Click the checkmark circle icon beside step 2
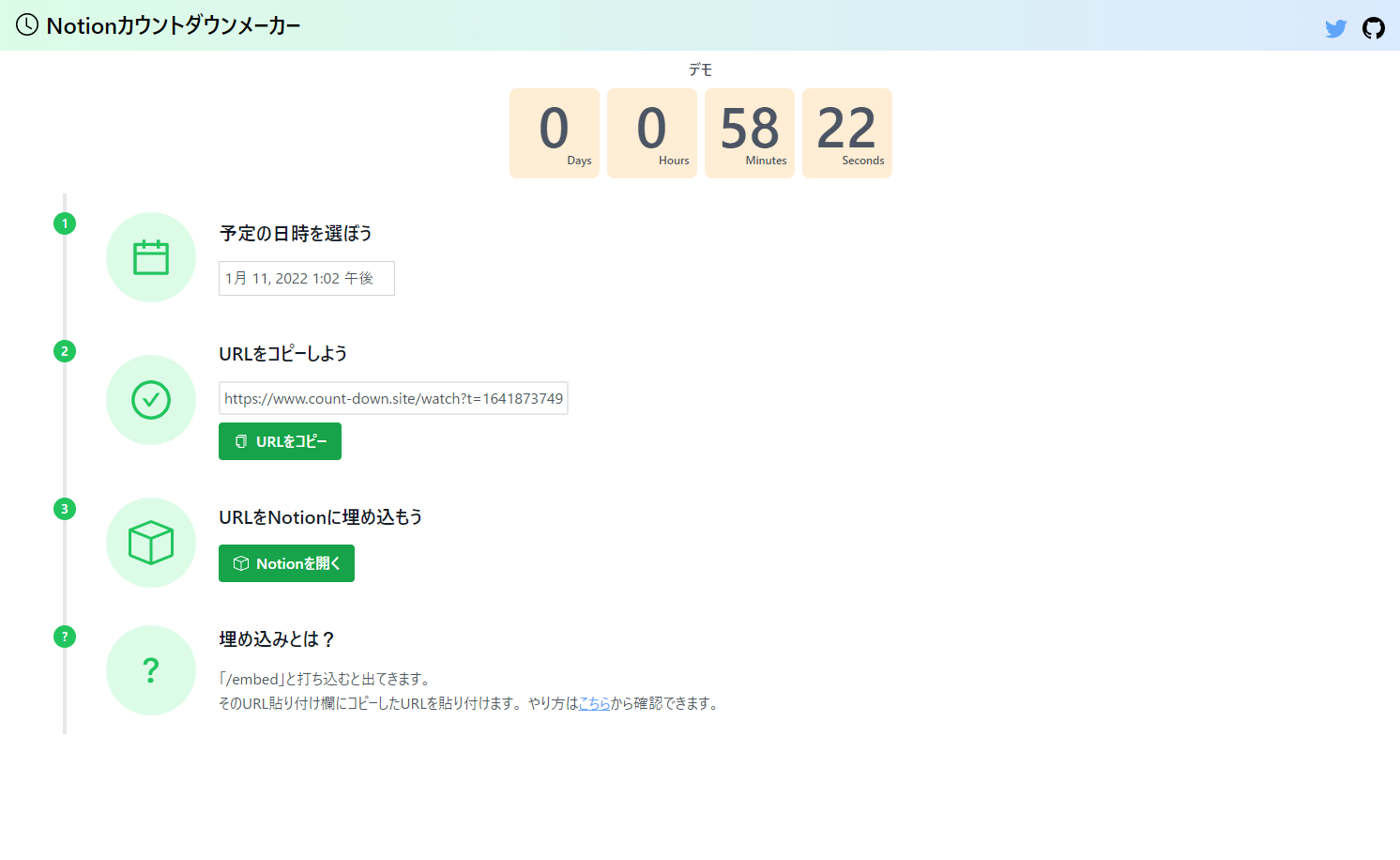1400x860 pixels. coord(150,400)
